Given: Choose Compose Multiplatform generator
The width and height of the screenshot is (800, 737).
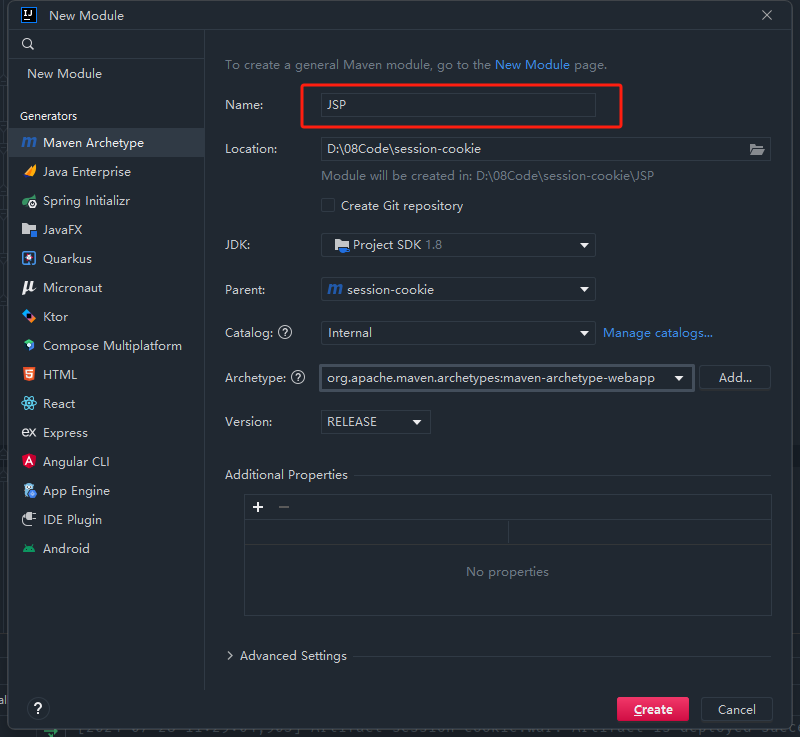Looking at the screenshot, I should (106, 346).
